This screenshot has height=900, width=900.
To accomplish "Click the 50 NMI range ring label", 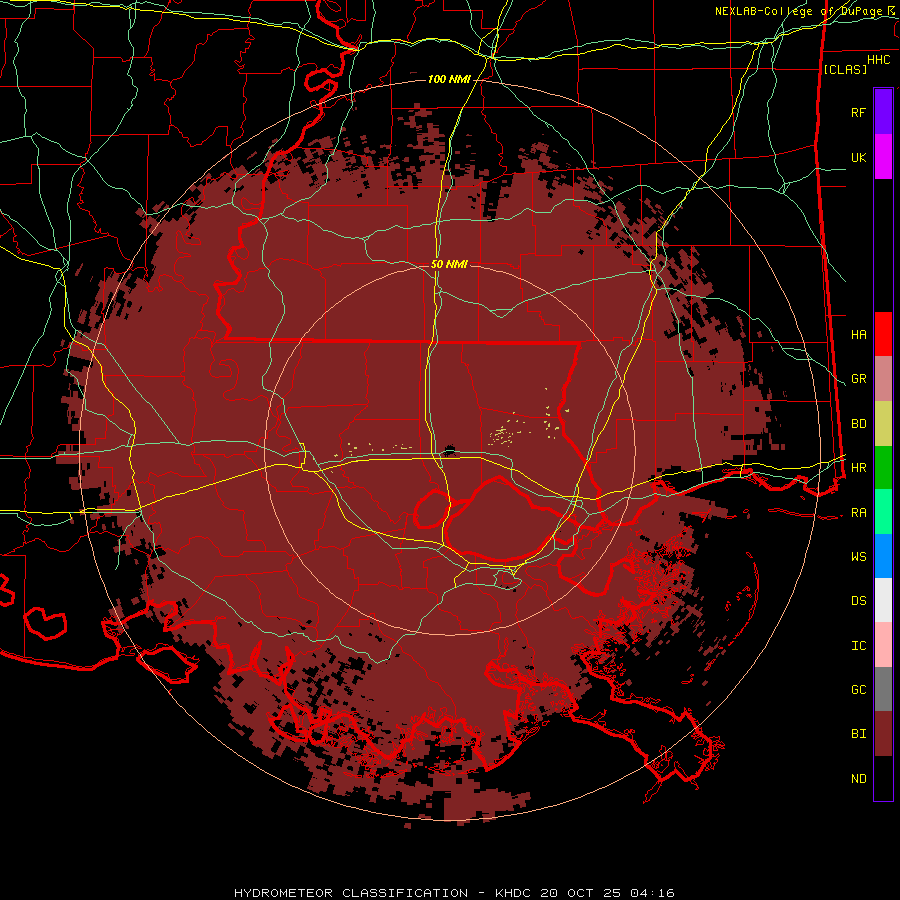I will click(449, 264).
